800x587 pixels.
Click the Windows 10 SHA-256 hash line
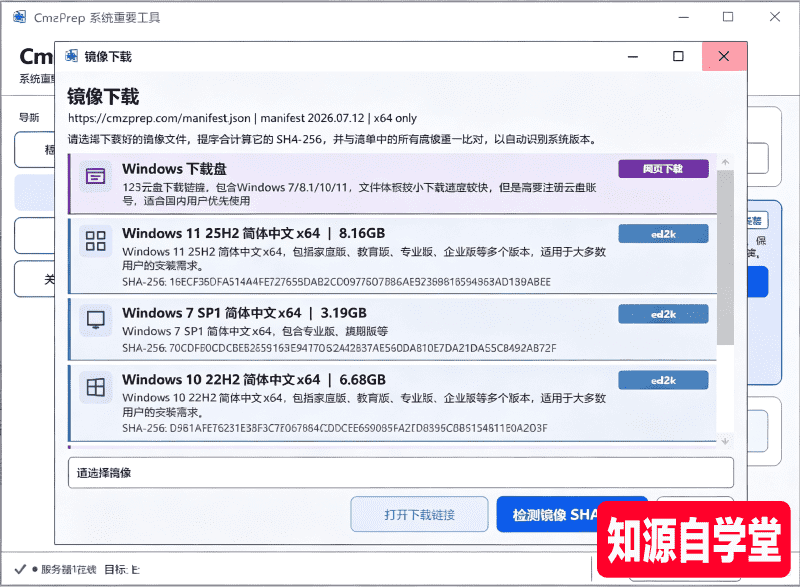335,428
